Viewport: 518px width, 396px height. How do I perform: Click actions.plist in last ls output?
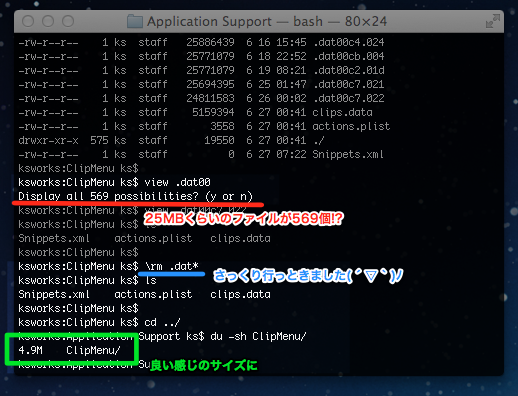pyautogui.click(x=153, y=294)
